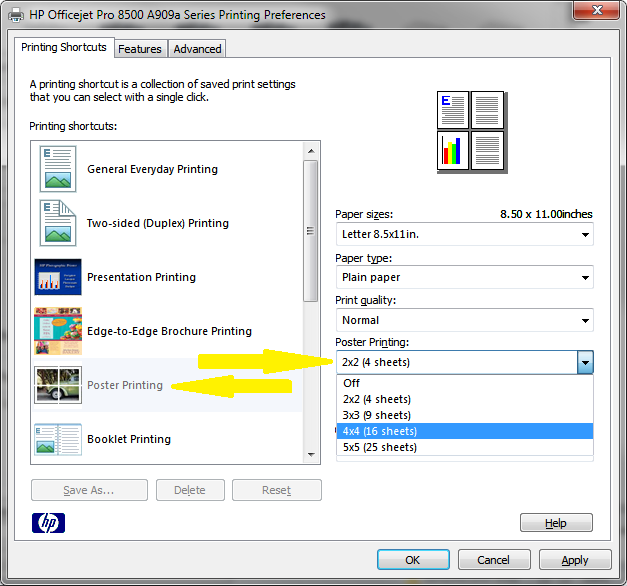The width and height of the screenshot is (627, 586).
Task: Click the HP logo icon
Action: pos(48,523)
